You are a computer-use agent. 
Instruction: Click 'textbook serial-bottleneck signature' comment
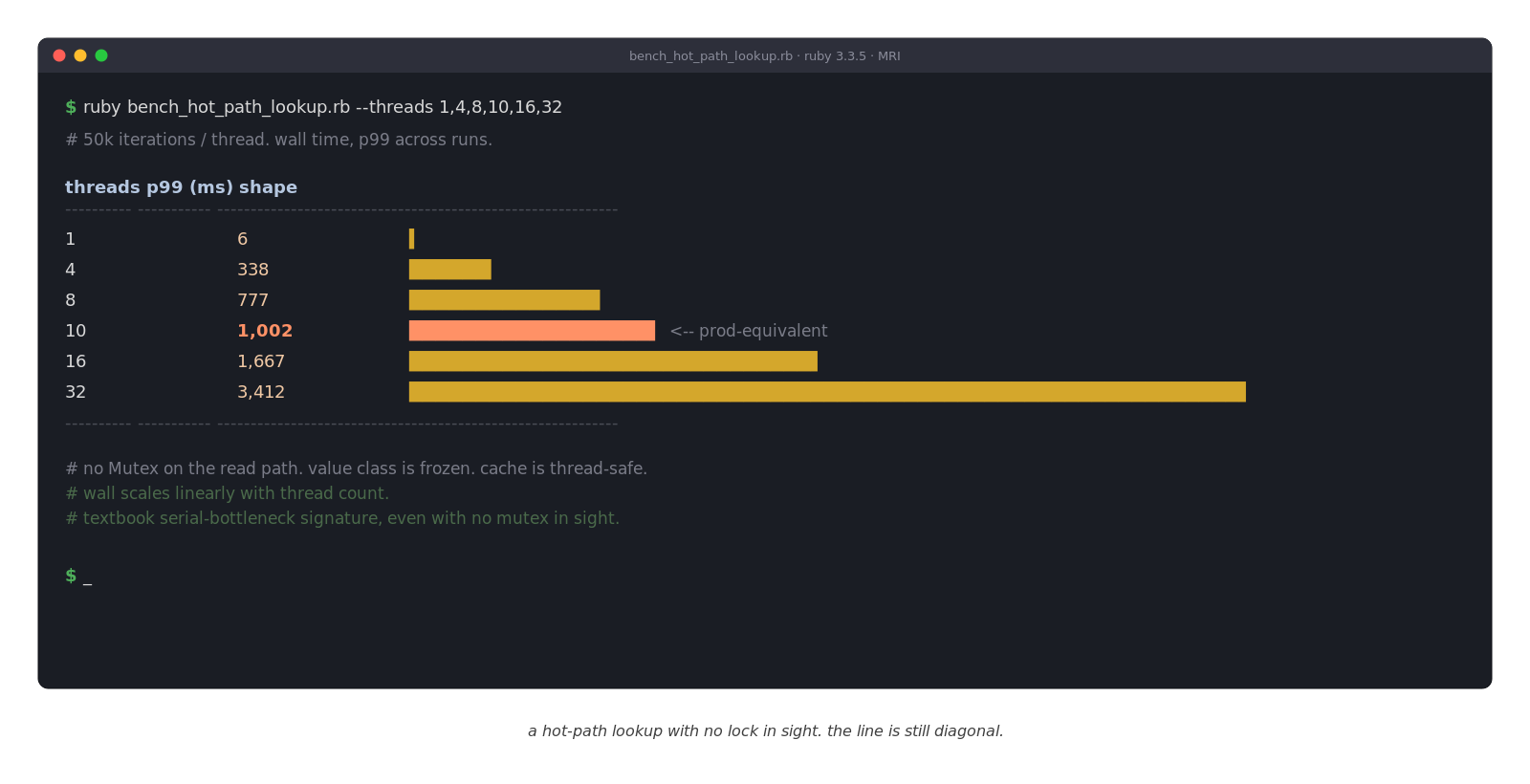pyautogui.click(x=342, y=518)
